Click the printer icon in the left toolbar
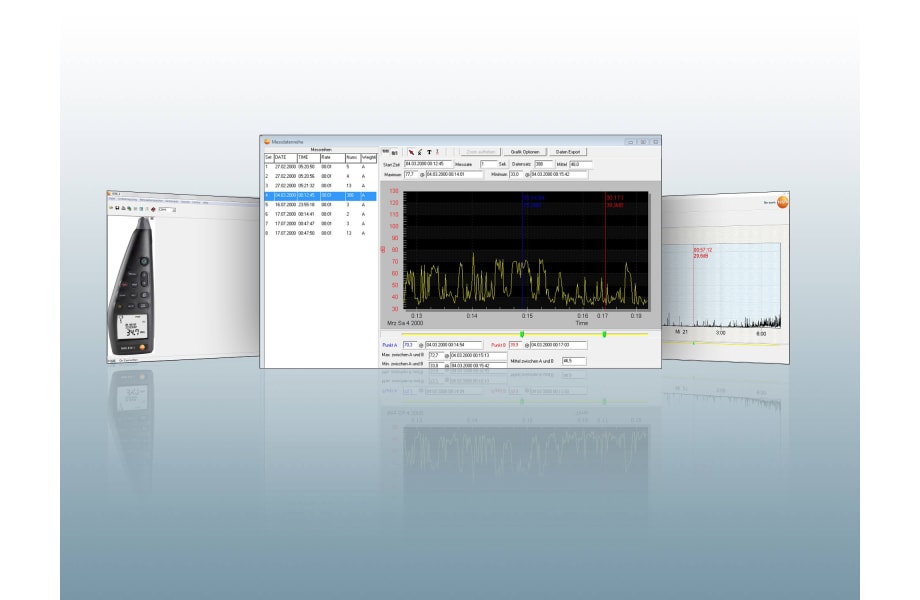The width and height of the screenshot is (920, 600). point(122,208)
